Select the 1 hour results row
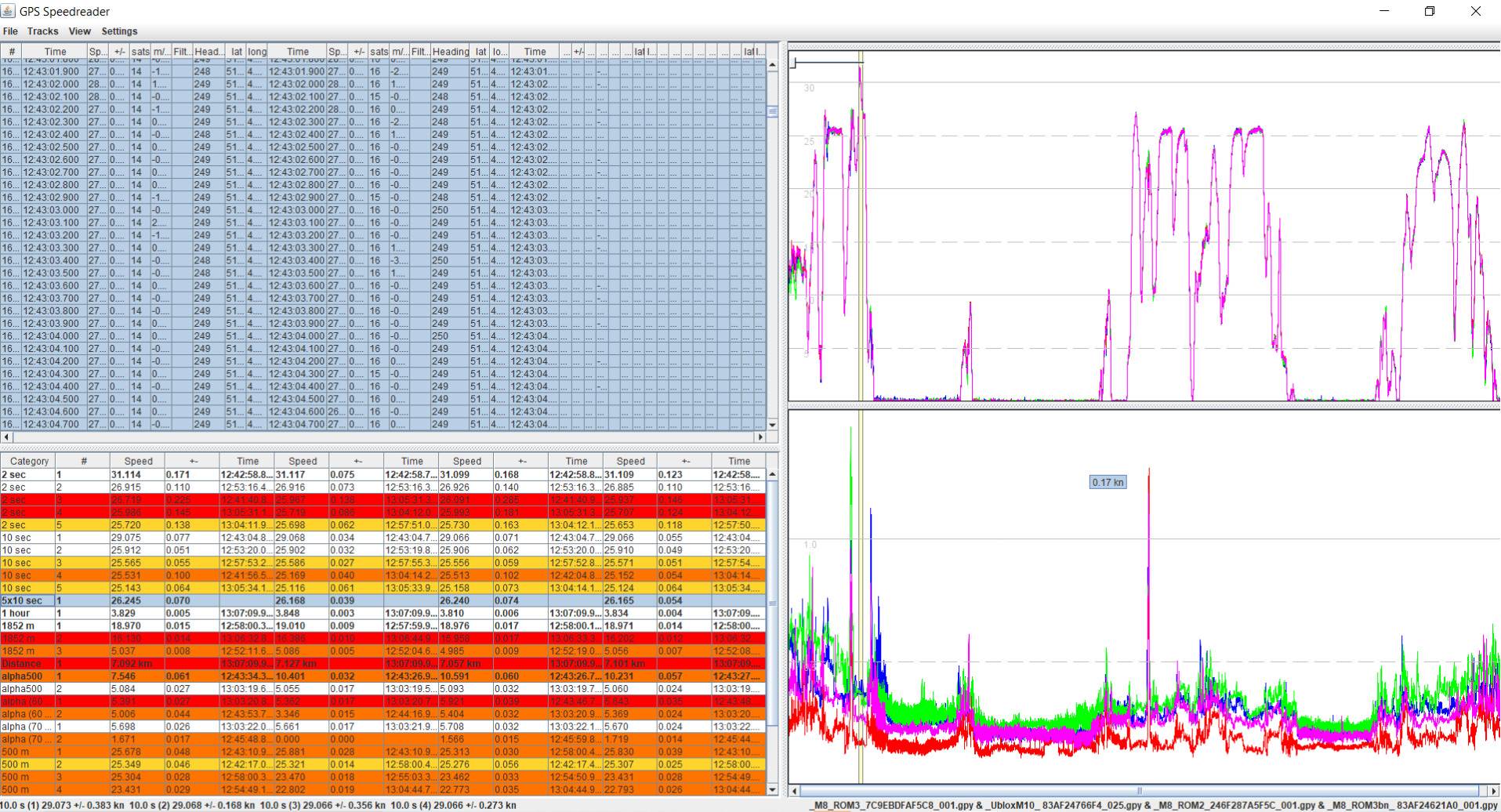1501x812 pixels. click(27, 613)
